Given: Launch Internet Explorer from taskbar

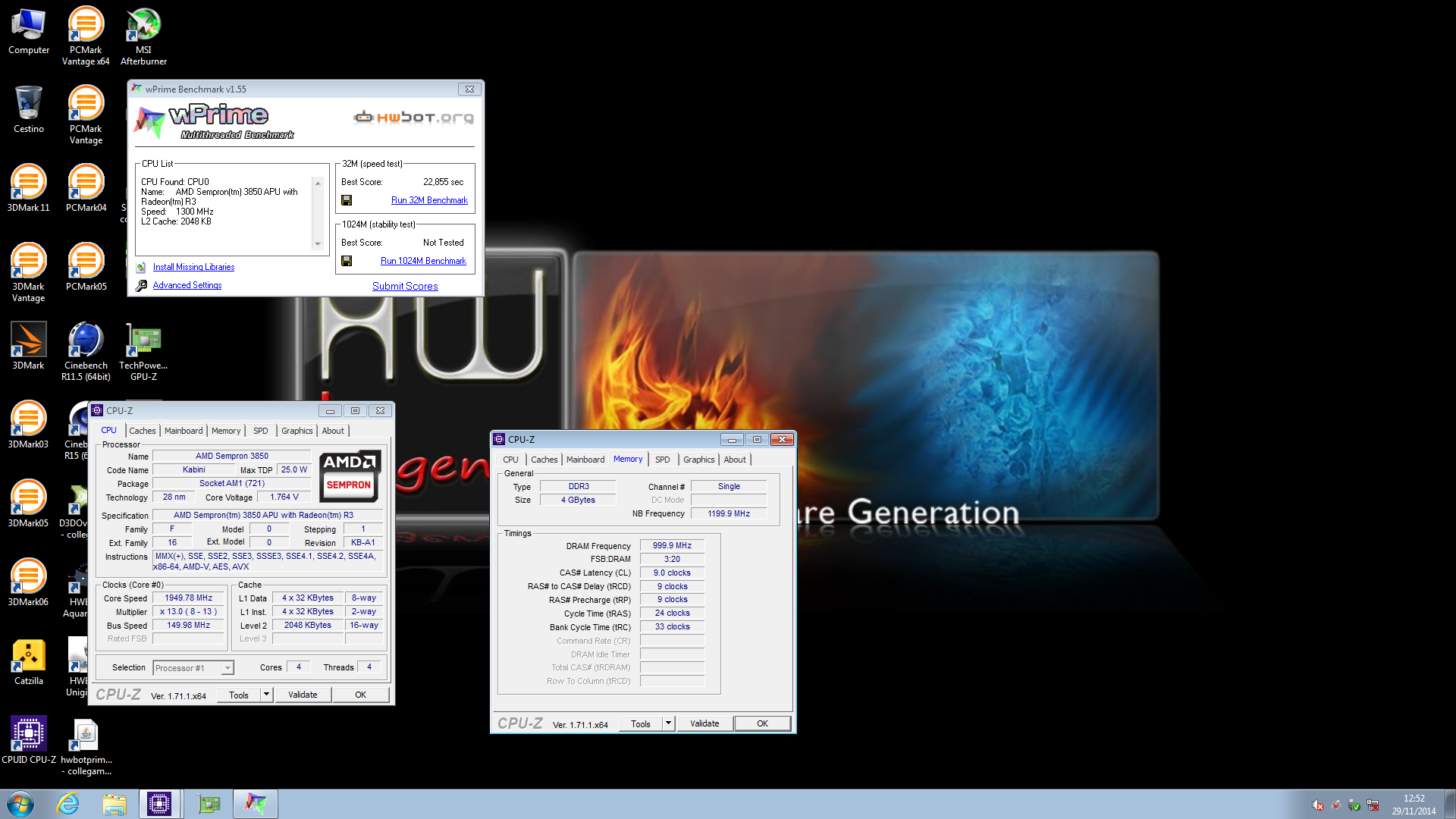Looking at the screenshot, I should 68,804.
